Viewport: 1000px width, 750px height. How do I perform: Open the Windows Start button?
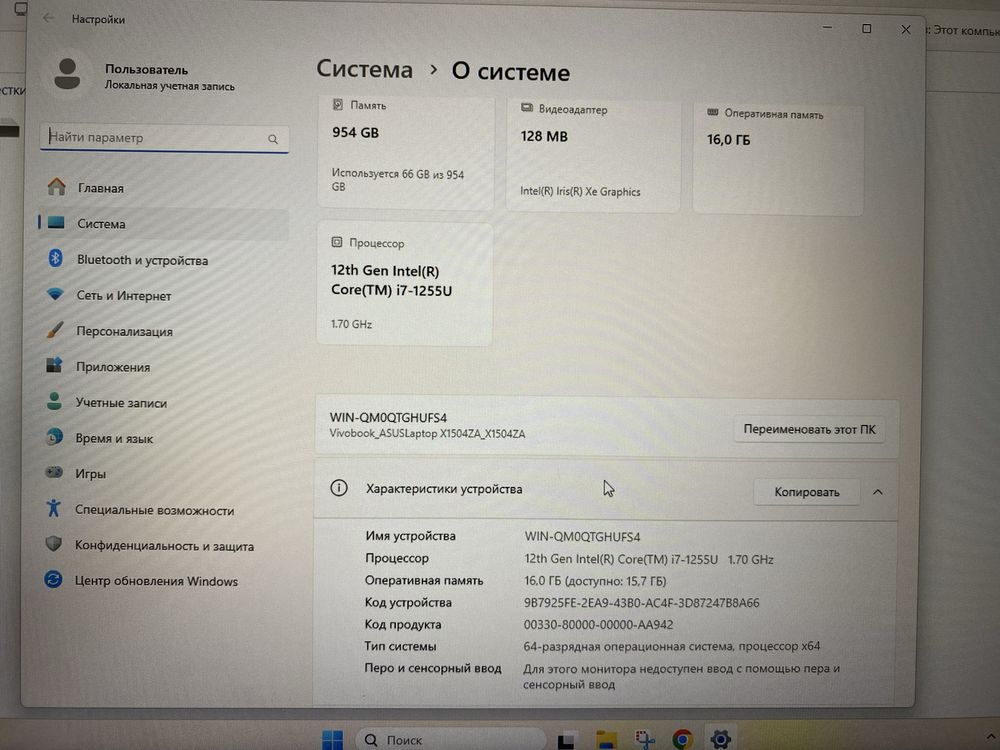[332, 740]
